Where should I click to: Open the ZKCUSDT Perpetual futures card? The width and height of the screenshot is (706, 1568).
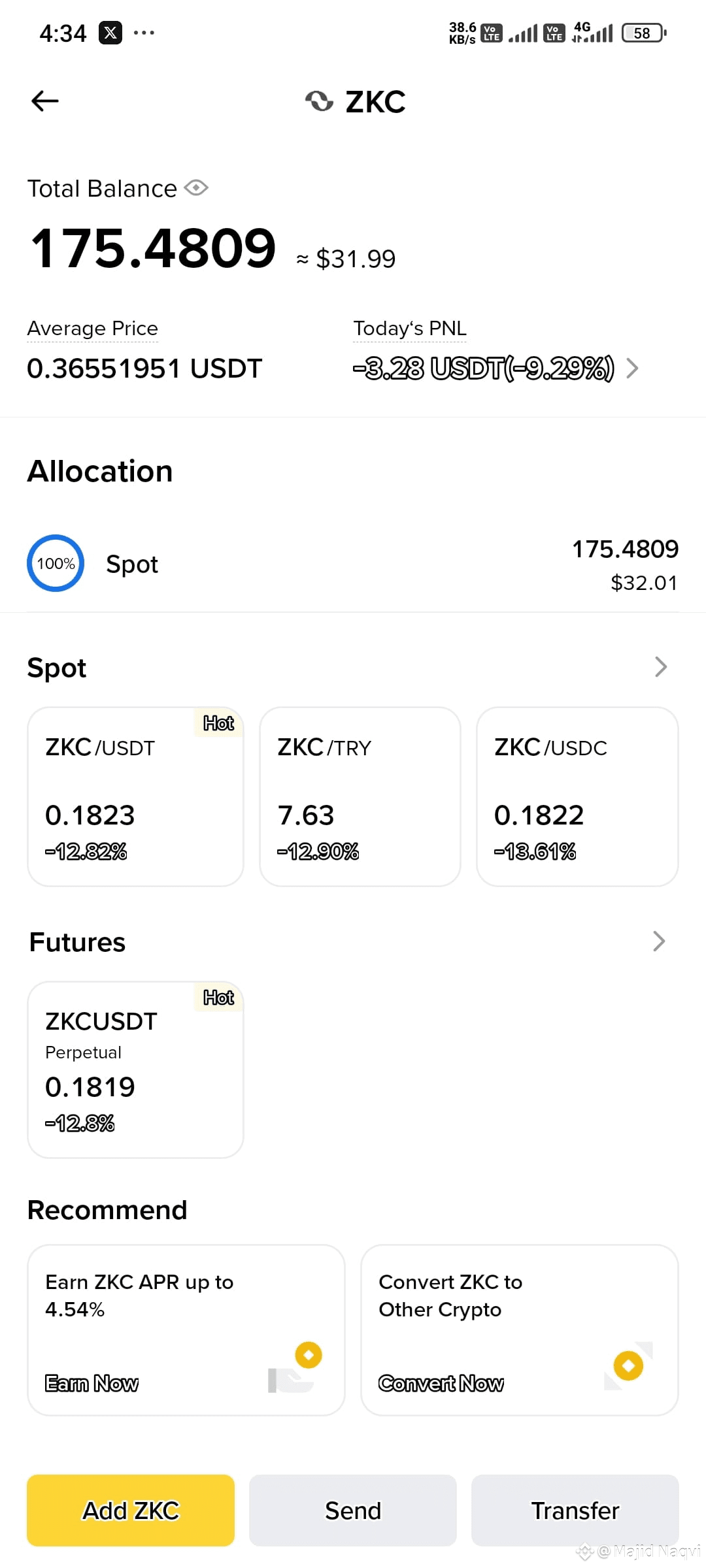coord(135,1070)
